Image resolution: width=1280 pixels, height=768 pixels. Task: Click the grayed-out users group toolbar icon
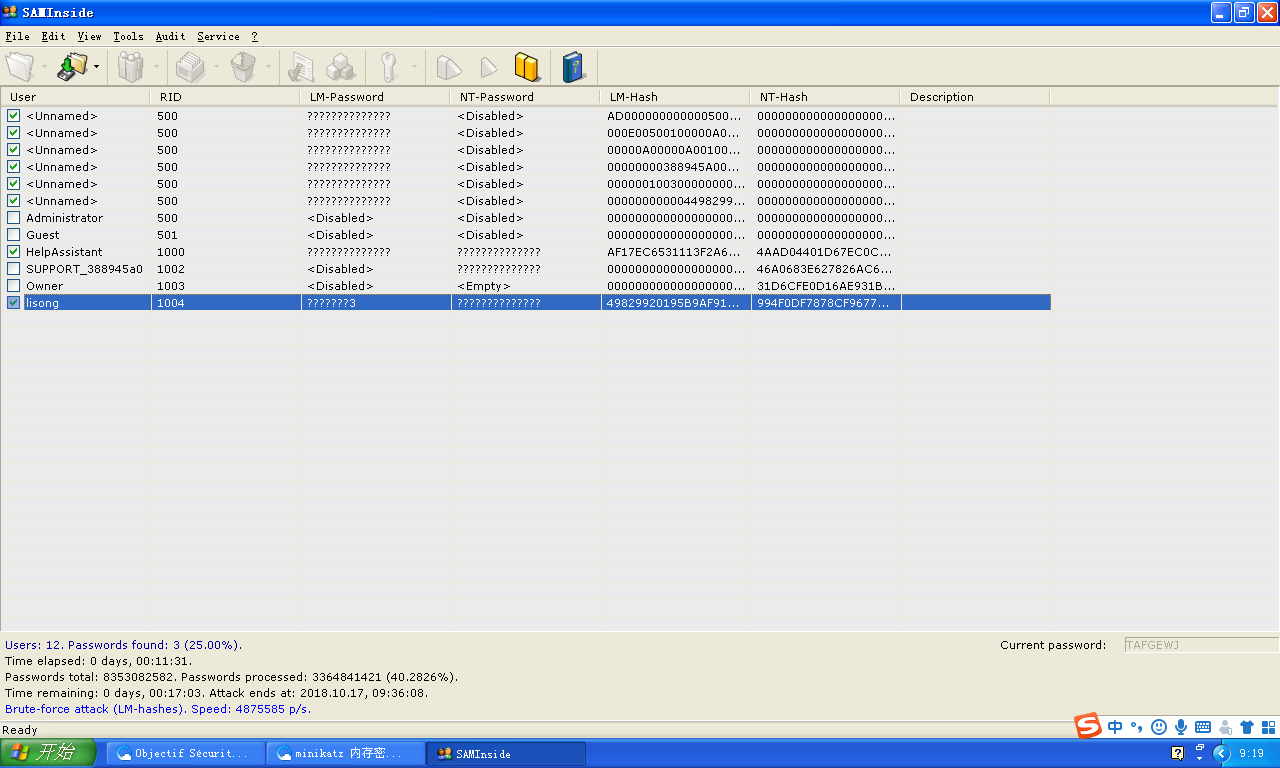click(131, 67)
